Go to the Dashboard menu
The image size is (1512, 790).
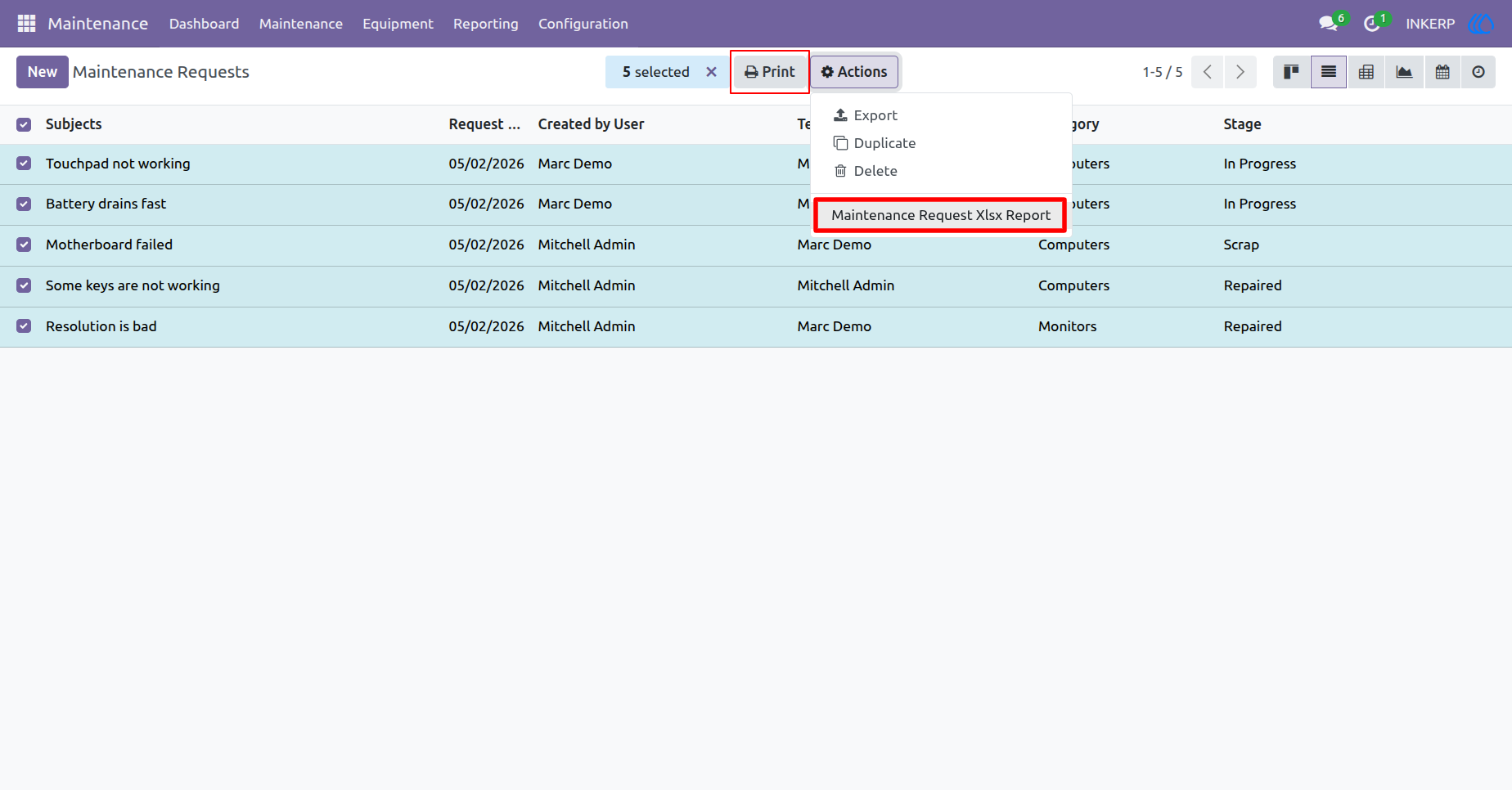coord(205,24)
